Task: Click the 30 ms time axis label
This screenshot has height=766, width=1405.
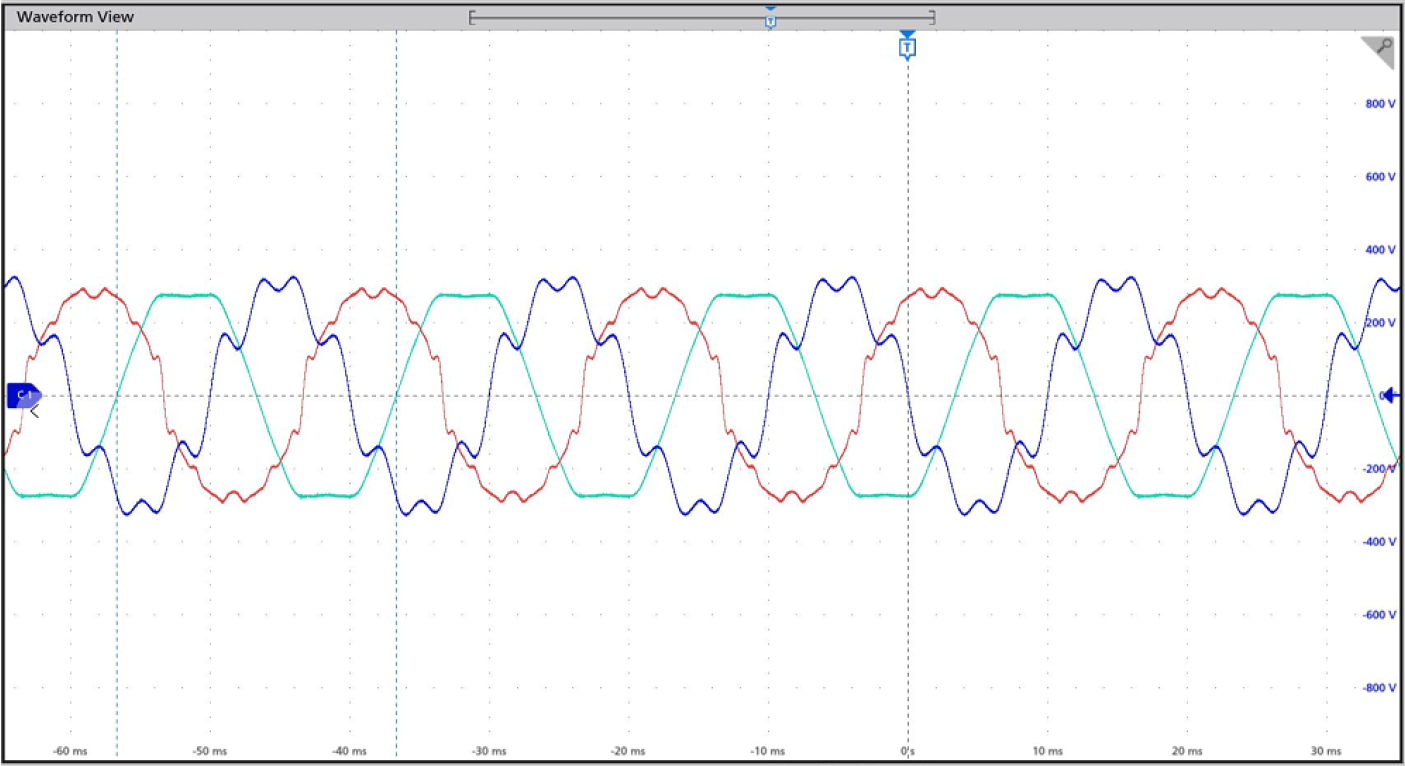Action: [x=1325, y=751]
